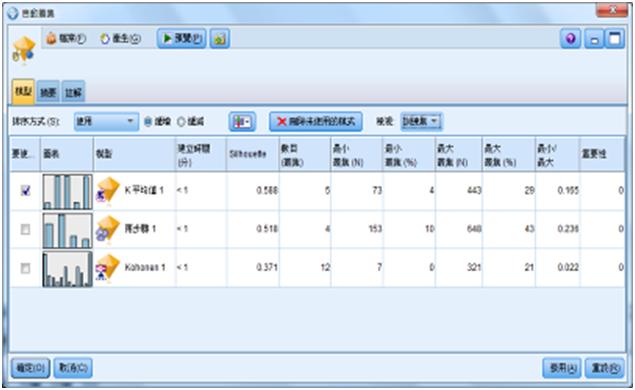Screen dimensions: 635x390
Task: Open the Generate menu in toolbar
Action: click(x=120, y=38)
